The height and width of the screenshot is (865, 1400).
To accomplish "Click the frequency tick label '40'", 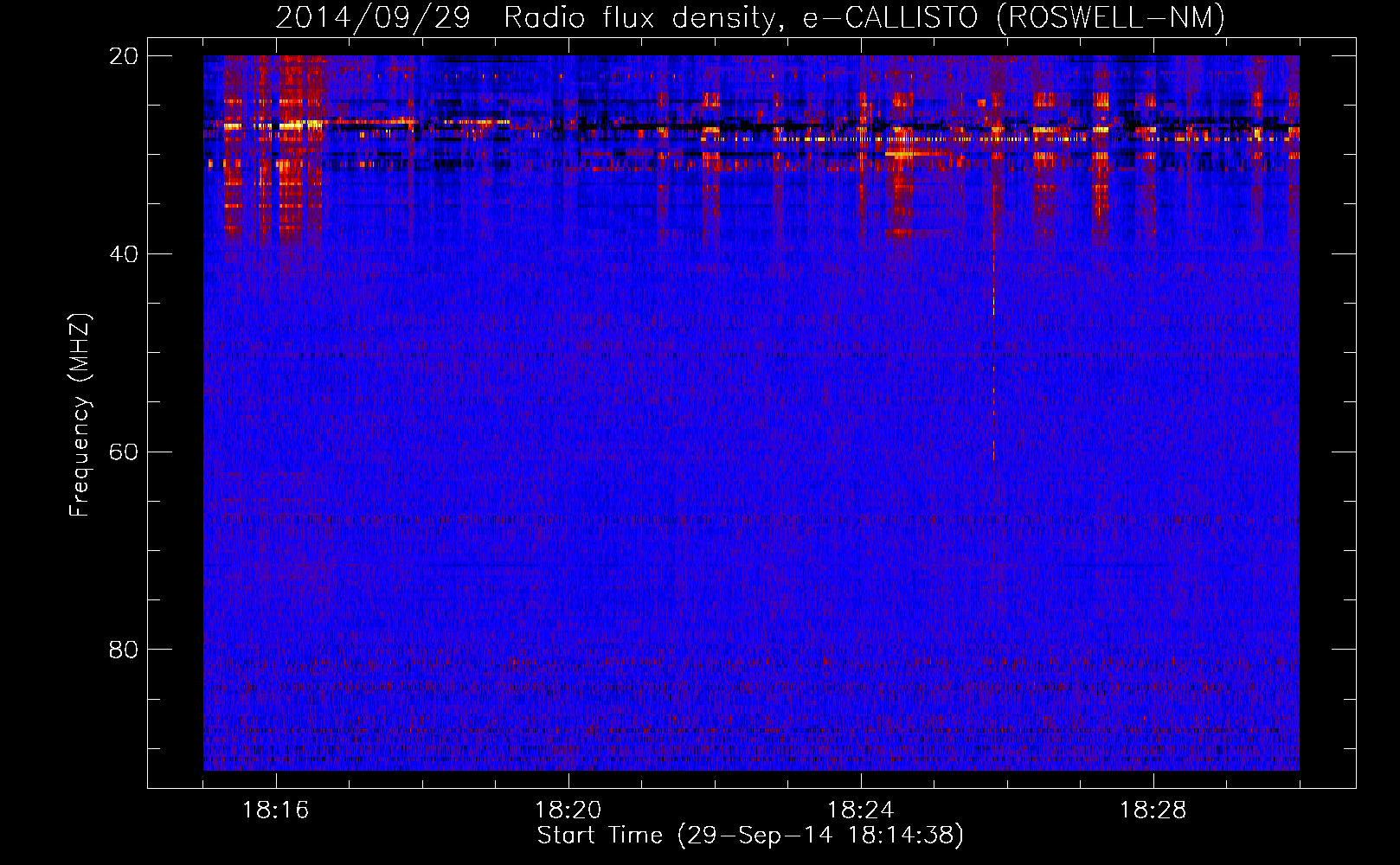I will 124,254.
